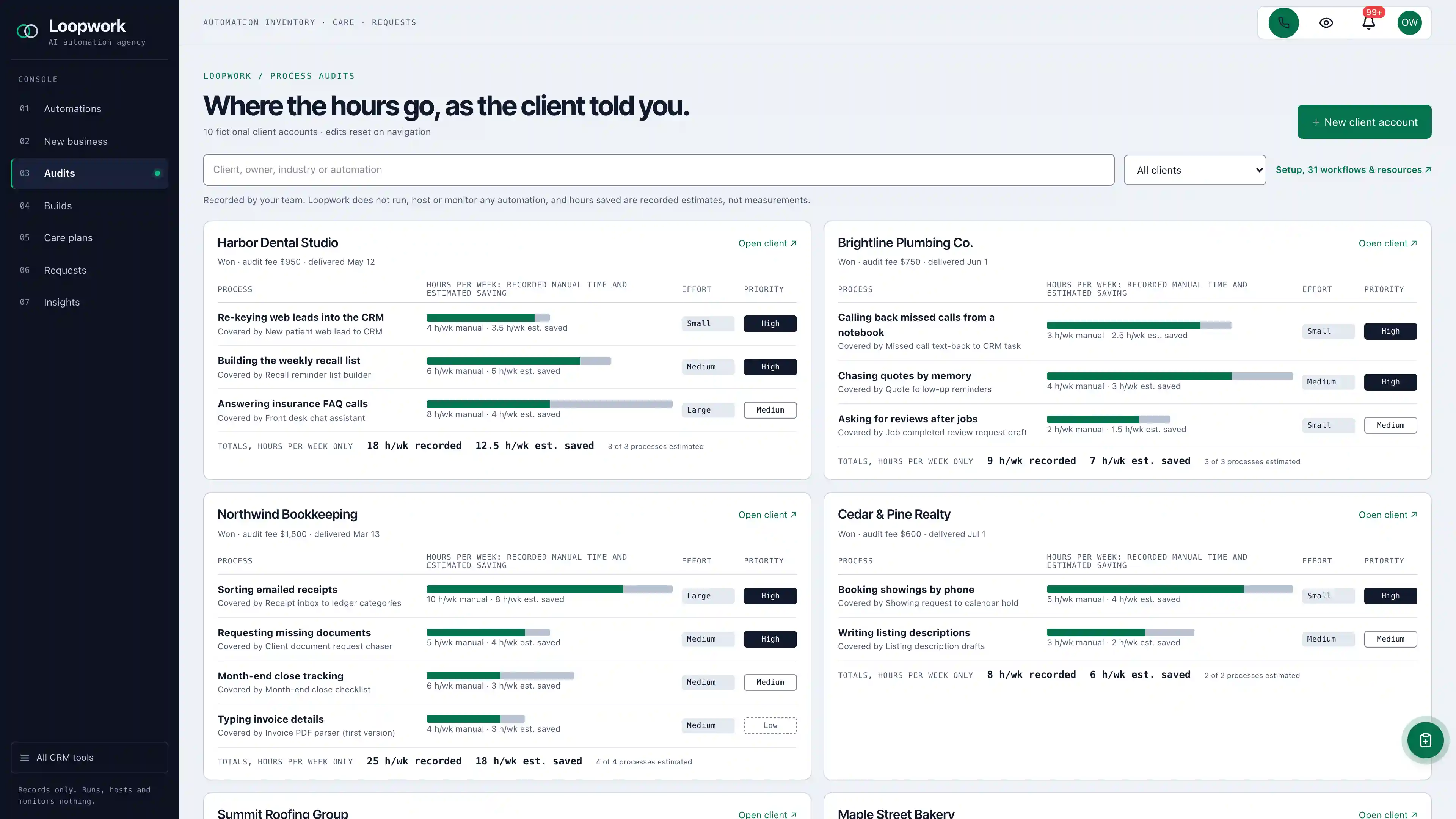Click hours bar for Building the weekly recall list

tap(519, 361)
